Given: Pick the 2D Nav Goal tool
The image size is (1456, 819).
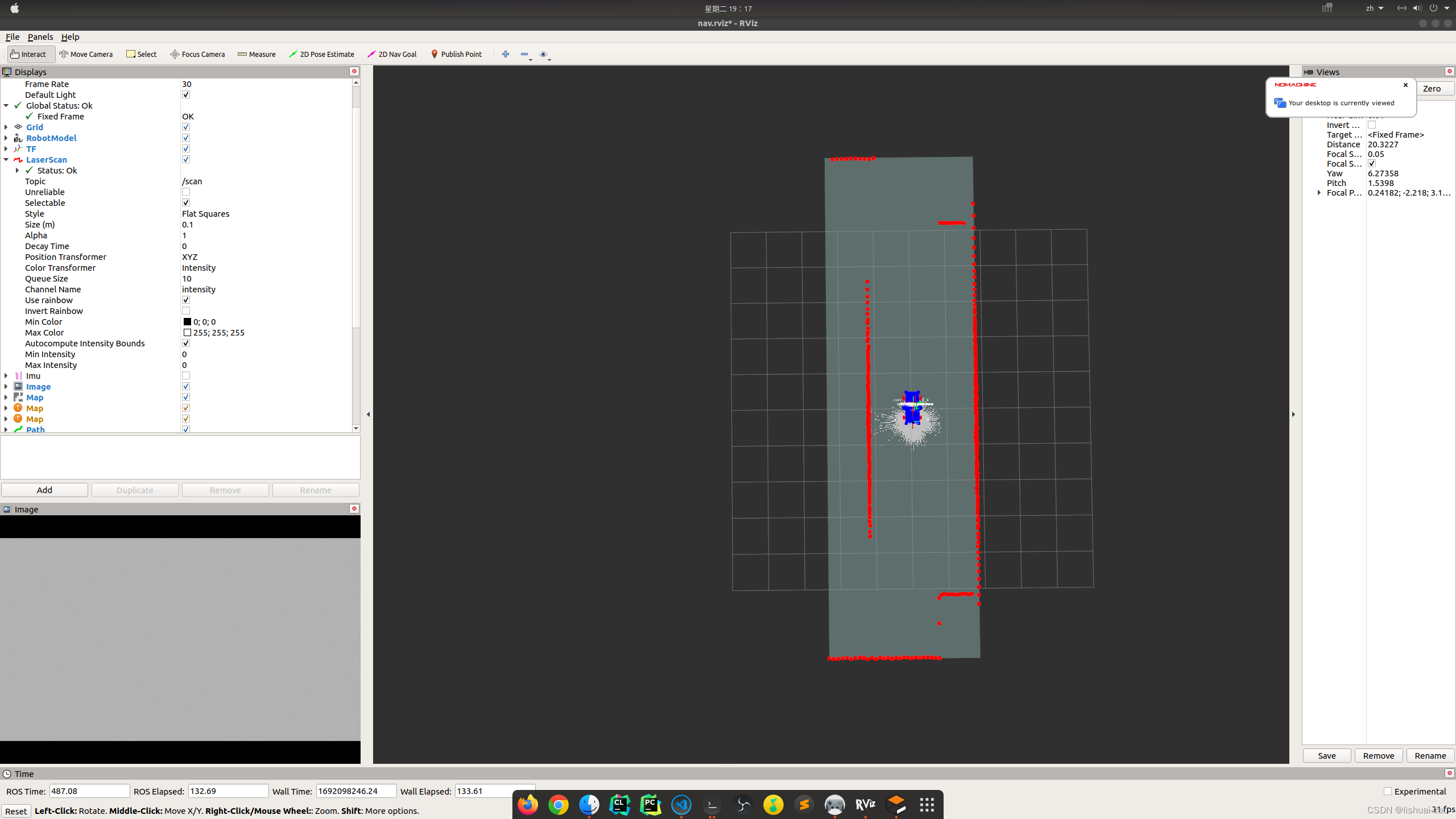Looking at the screenshot, I should point(392,54).
